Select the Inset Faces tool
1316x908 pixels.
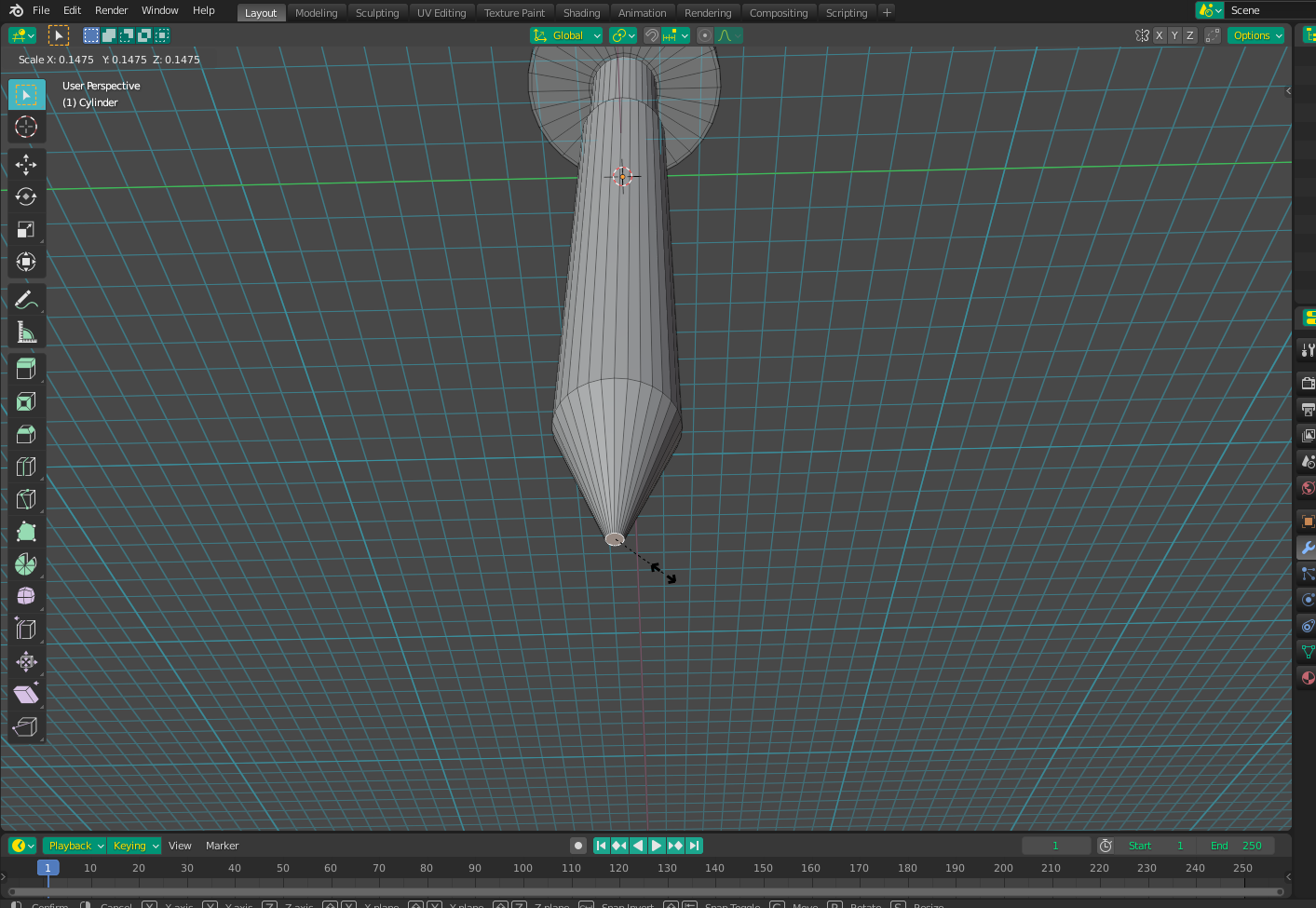click(26, 402)
